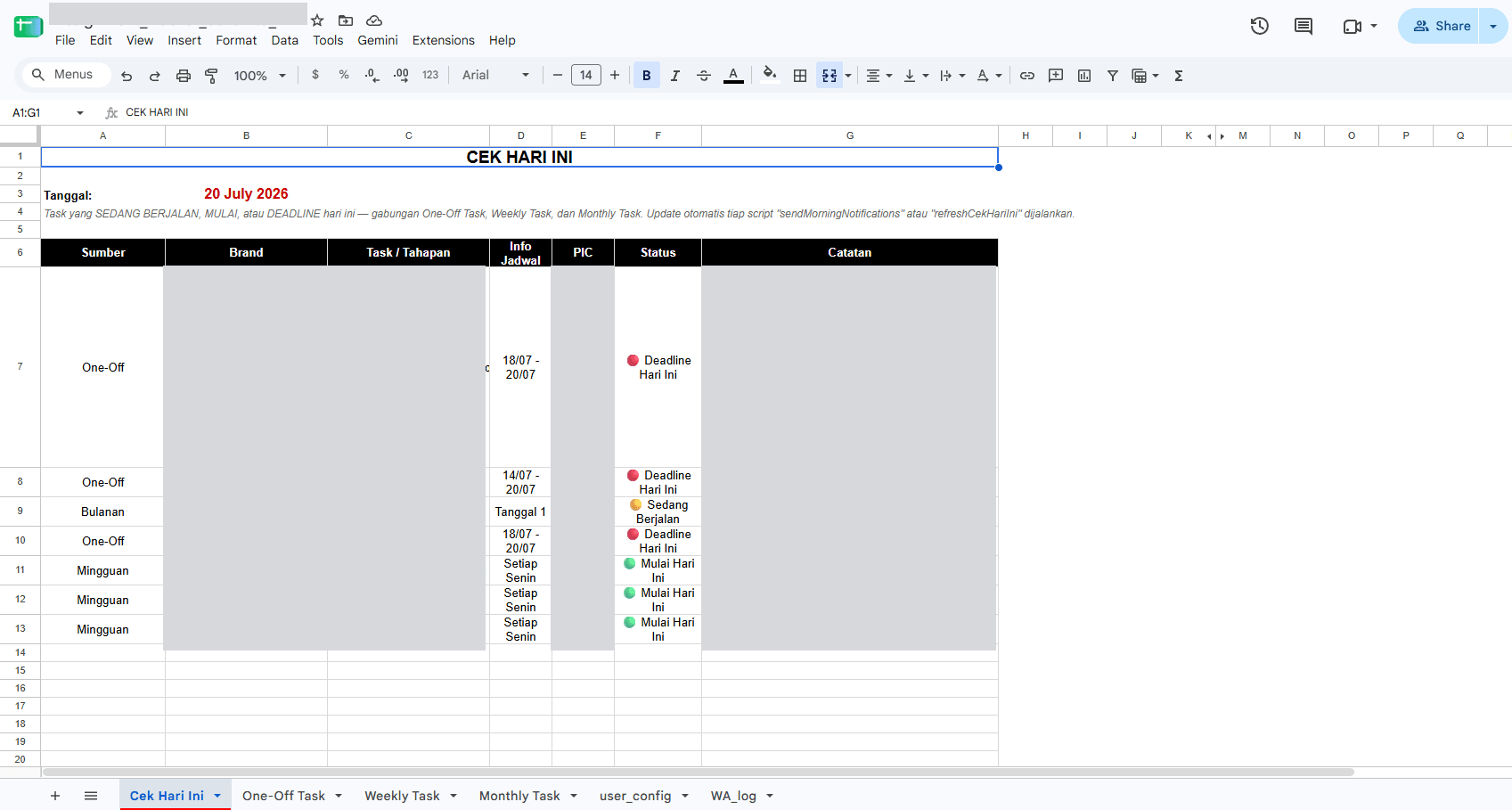The width and height of the screenshot is (1512, 810).
Task: Decrease font size with minus button
Action: pyautogui.click(x=558, y=76)
